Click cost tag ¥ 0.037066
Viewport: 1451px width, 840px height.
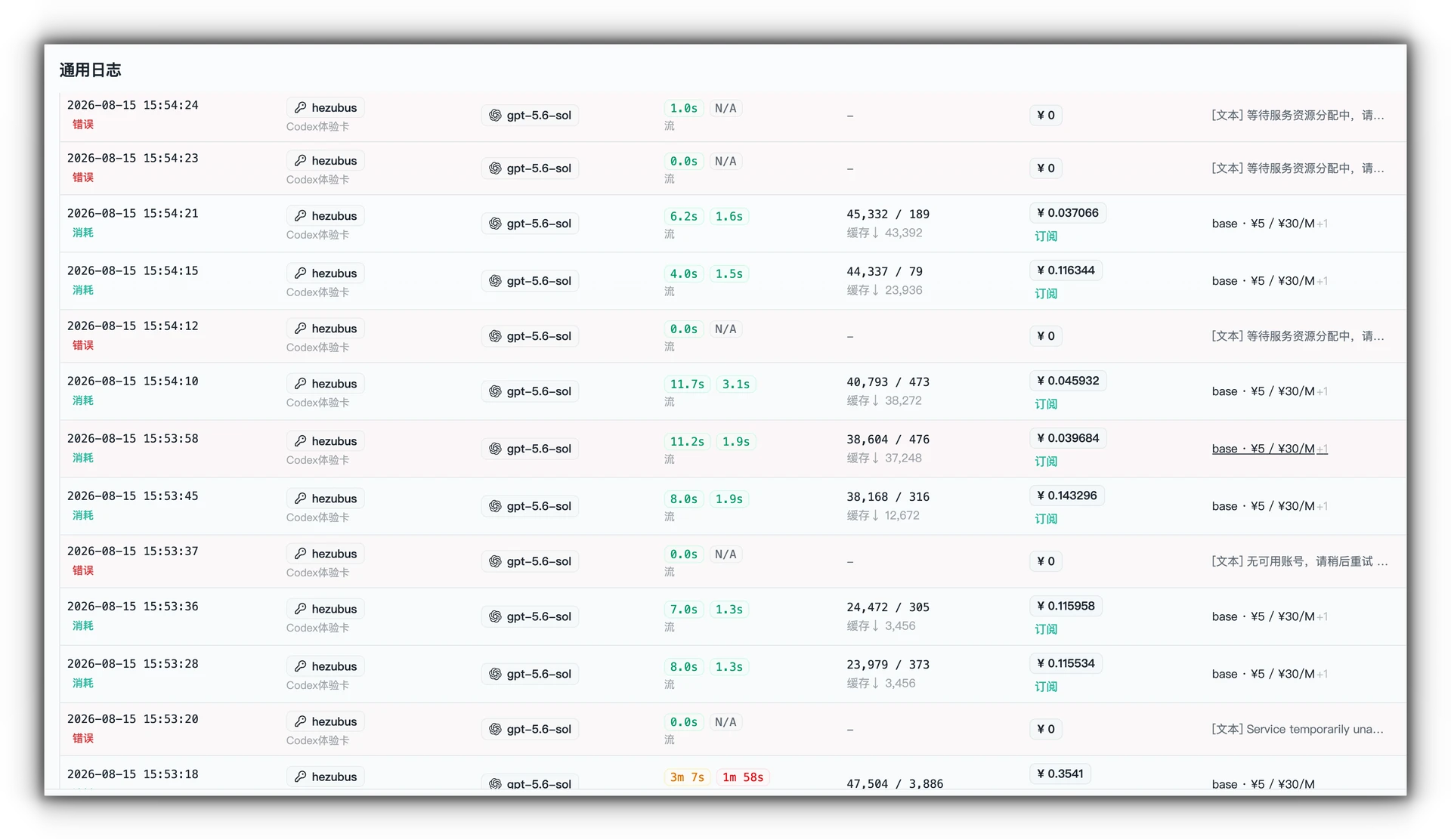point(1068,212)
